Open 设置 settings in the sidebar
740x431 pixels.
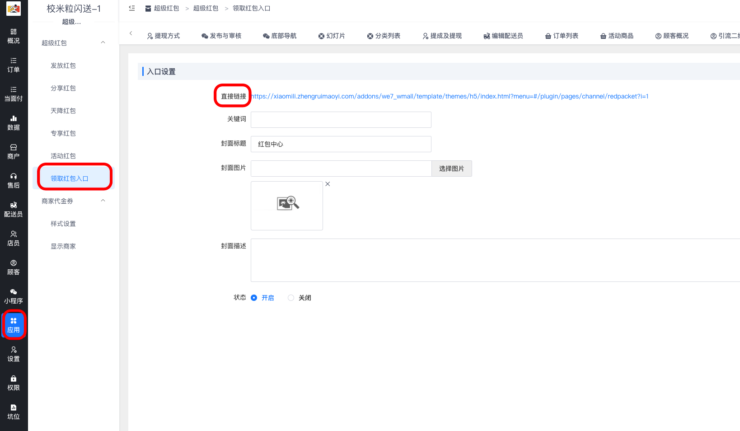click(x=13, y=353)
